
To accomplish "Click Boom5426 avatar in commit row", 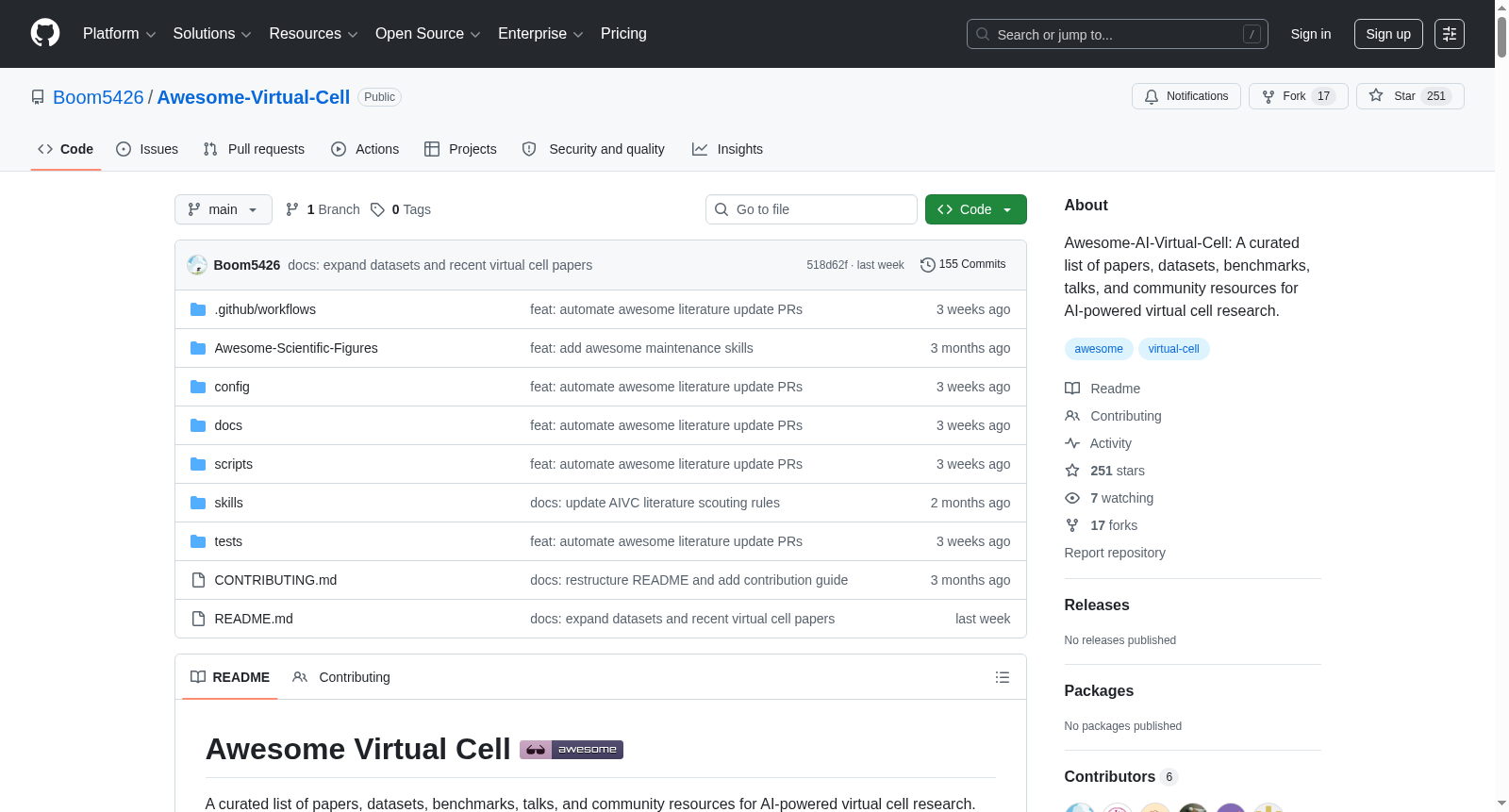I will tap(197, 265).
